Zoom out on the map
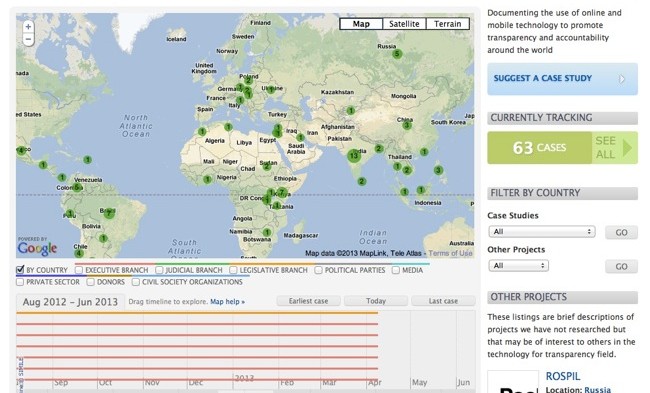 (x=28, y=39)
